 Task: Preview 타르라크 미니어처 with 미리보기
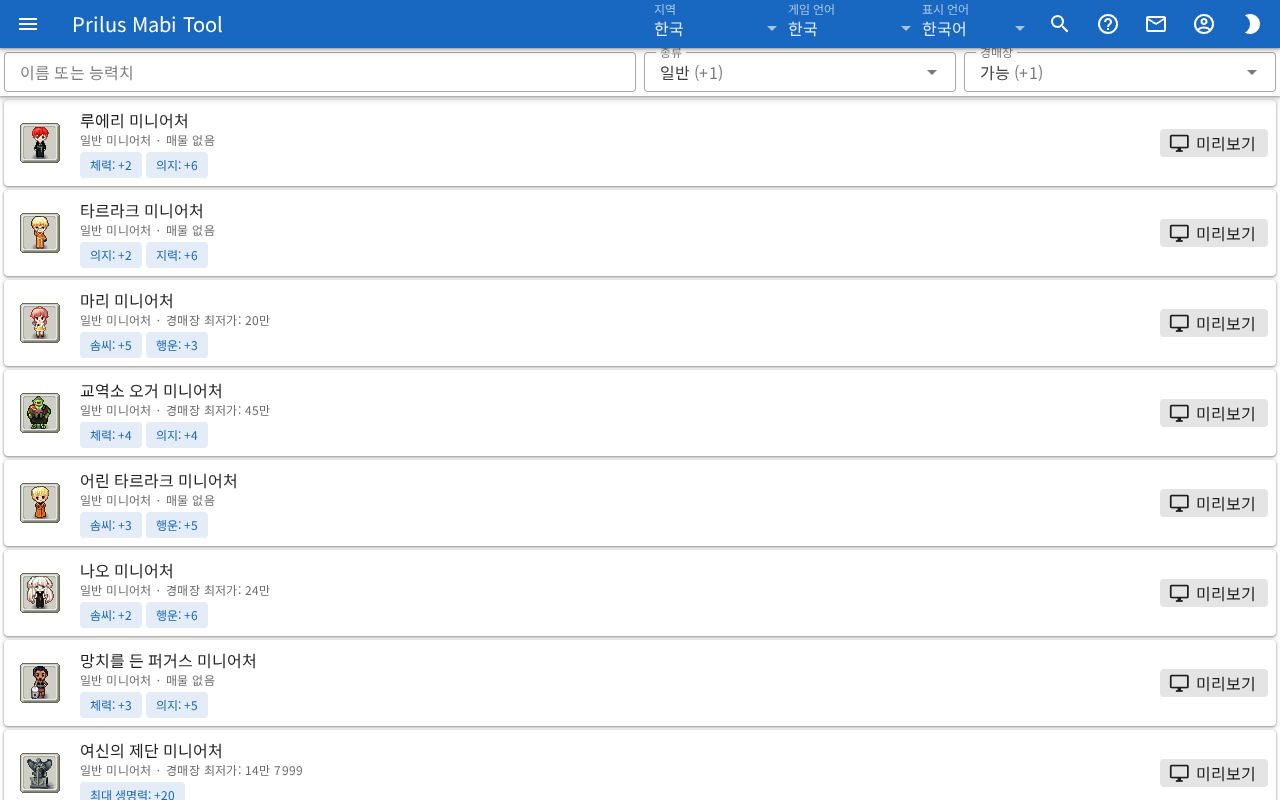pyautogui.click(x=1214, y=233)
